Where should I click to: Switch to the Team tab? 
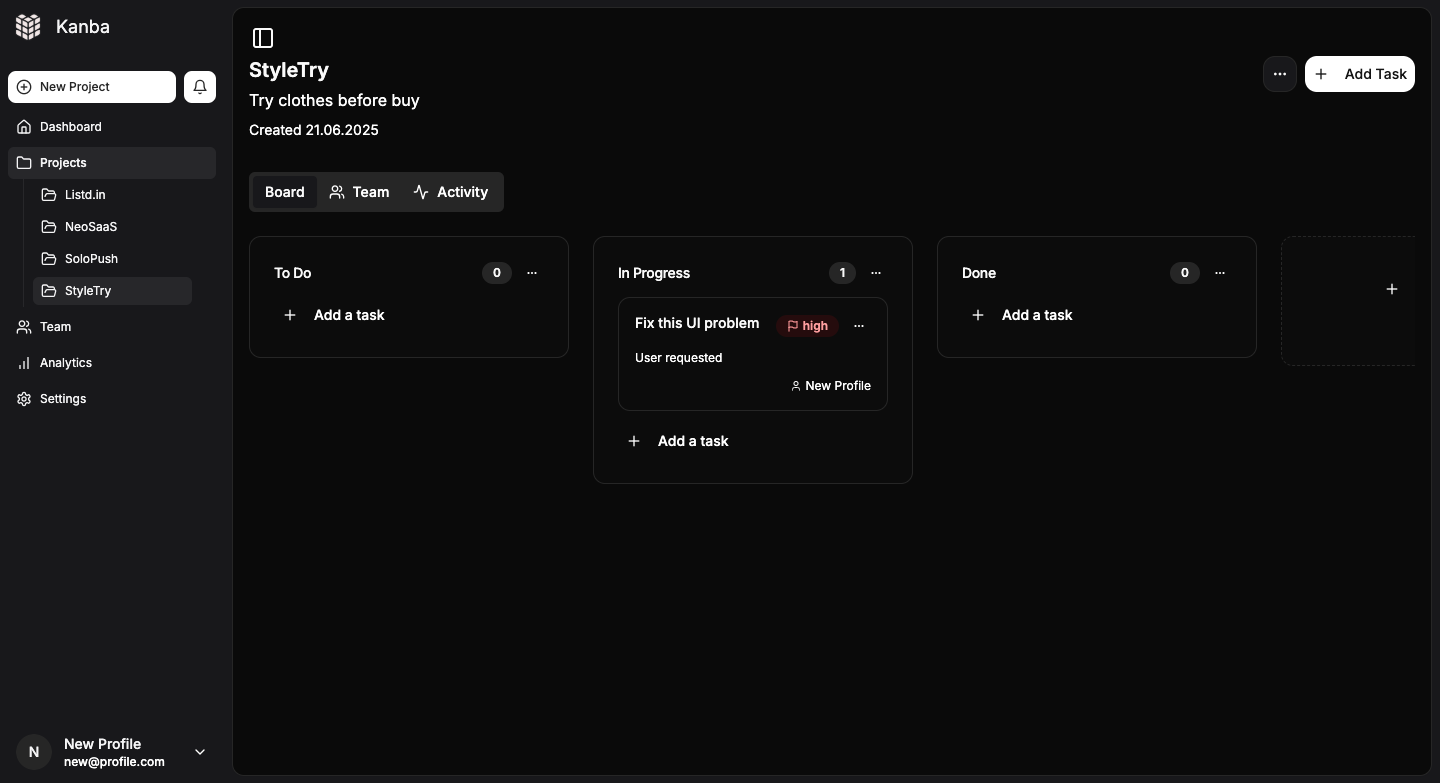(359, 192)
